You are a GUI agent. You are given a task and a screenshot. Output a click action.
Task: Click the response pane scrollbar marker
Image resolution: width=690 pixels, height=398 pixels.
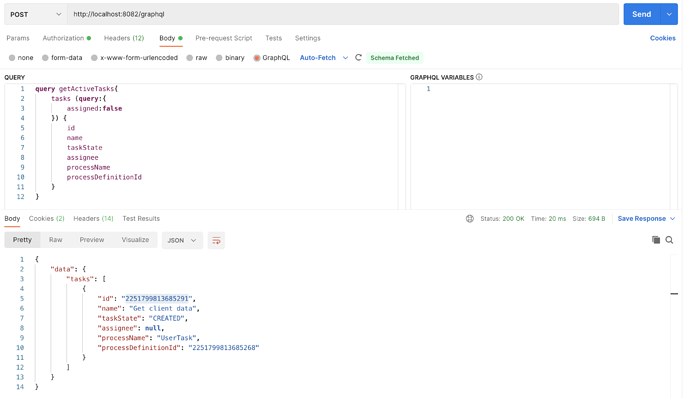click(674, 294)
